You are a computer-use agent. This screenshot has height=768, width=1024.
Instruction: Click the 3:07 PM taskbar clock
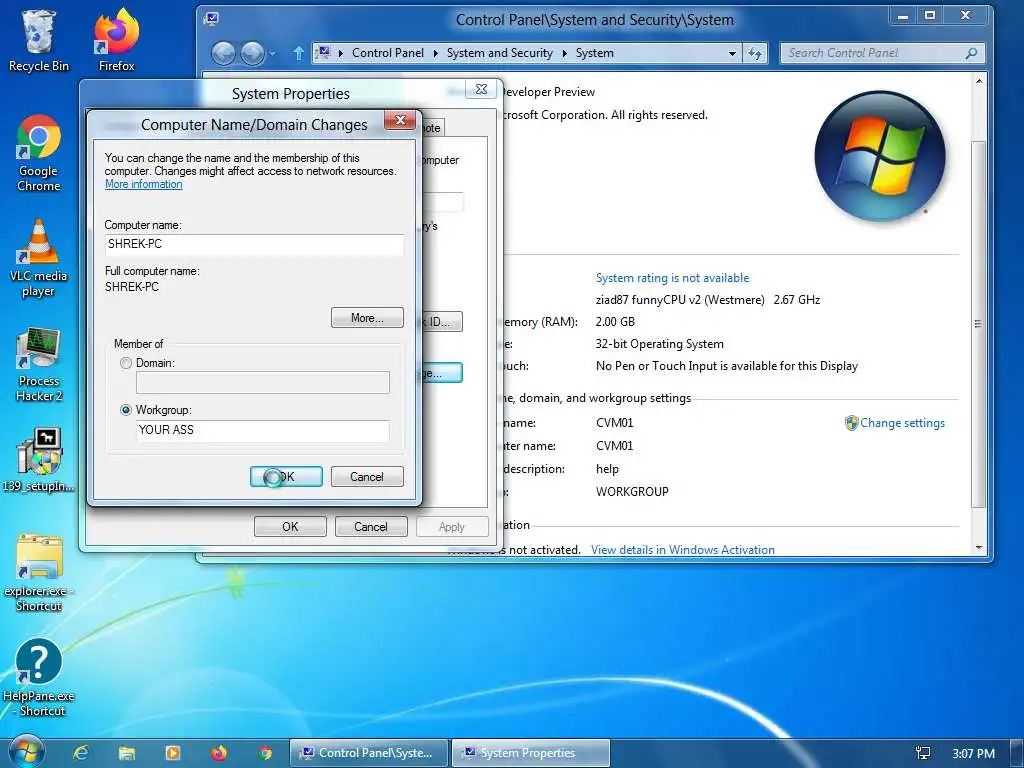point(973,753)
